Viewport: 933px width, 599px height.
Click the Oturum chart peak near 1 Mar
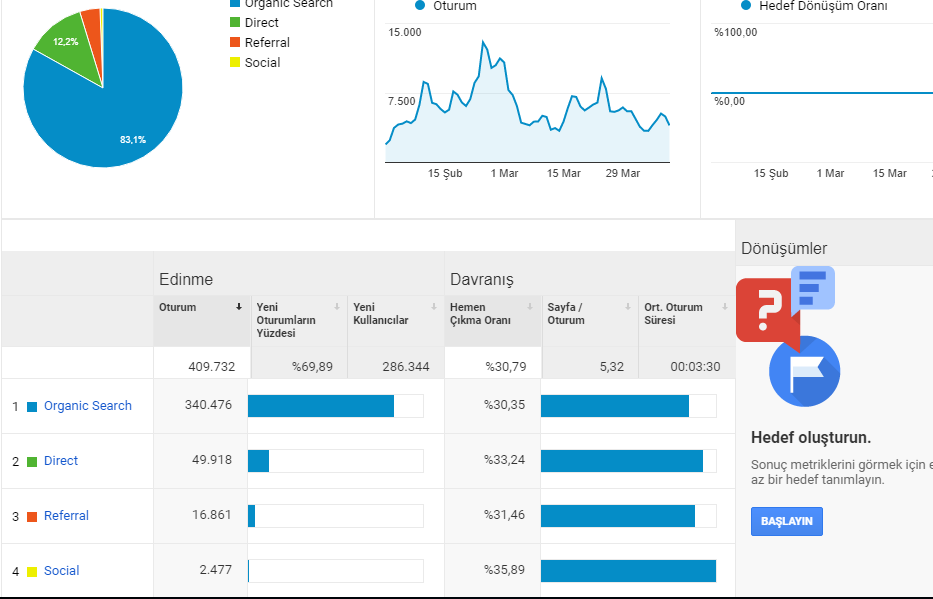[483, 42]
